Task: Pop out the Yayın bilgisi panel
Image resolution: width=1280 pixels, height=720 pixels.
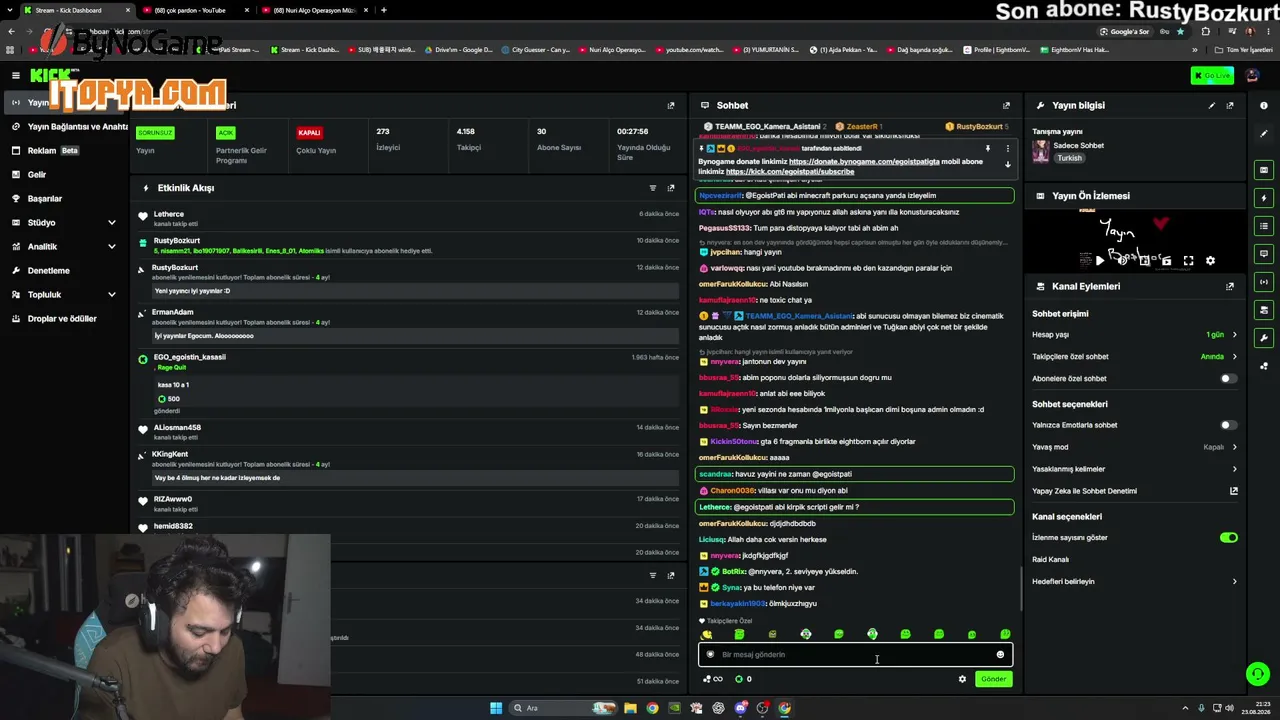Action: 1230,105
